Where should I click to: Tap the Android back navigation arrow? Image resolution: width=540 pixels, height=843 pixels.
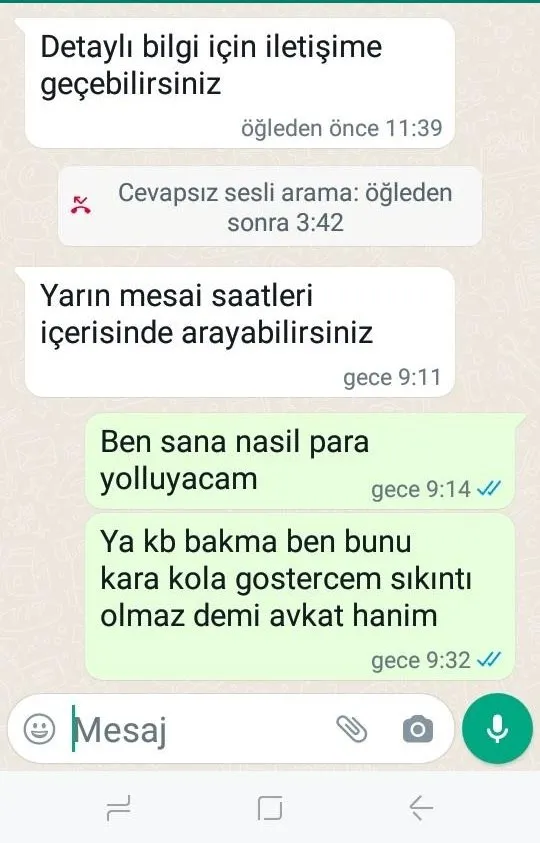click(x=421, y=808)
